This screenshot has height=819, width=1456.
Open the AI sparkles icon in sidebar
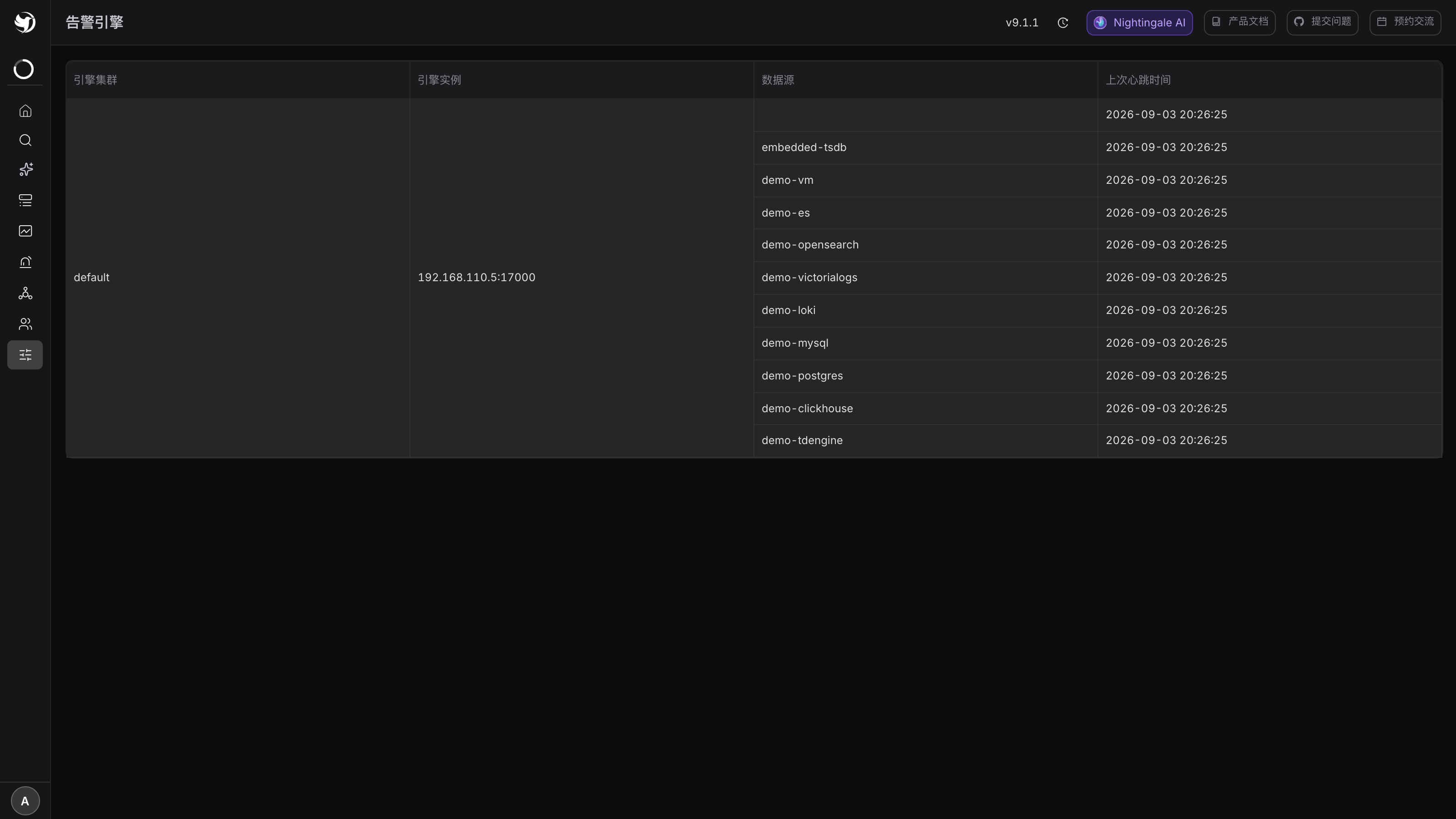click(25, 170)
